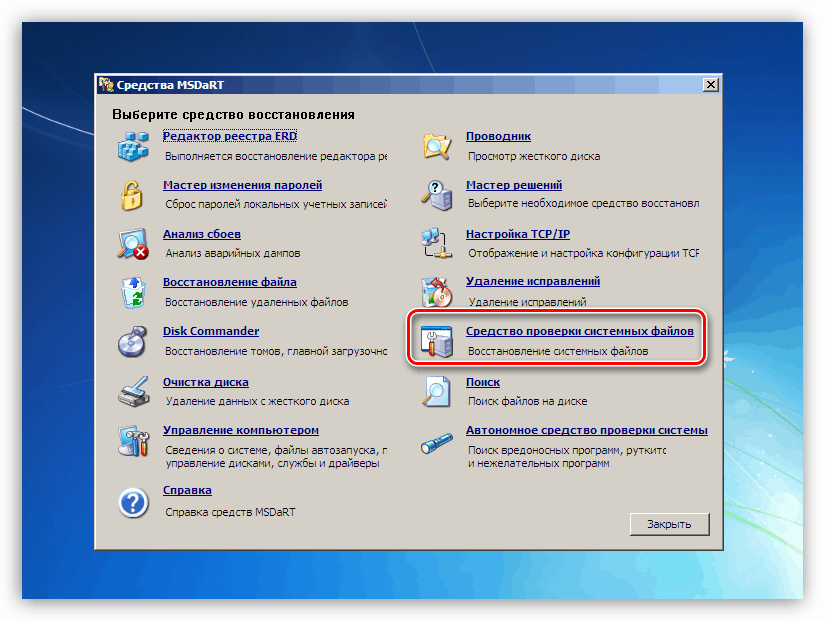Launch Автономное средство проверки системы link
This screenshot has width=825, height=621.
(587, 430)
